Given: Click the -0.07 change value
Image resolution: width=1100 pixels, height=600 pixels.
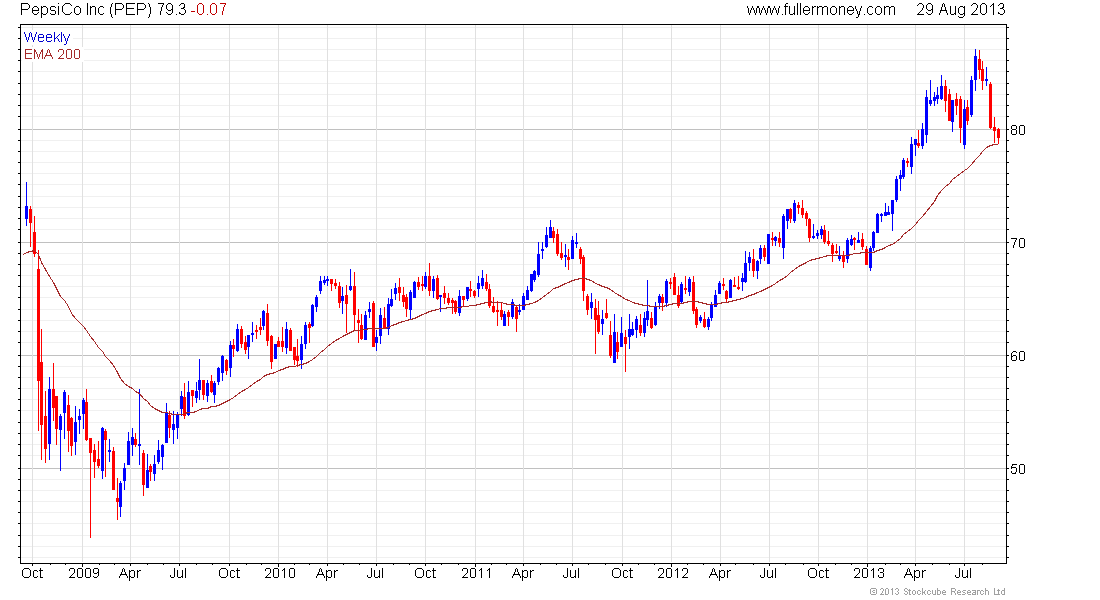Looking at the screenshot, I should 208,10.
